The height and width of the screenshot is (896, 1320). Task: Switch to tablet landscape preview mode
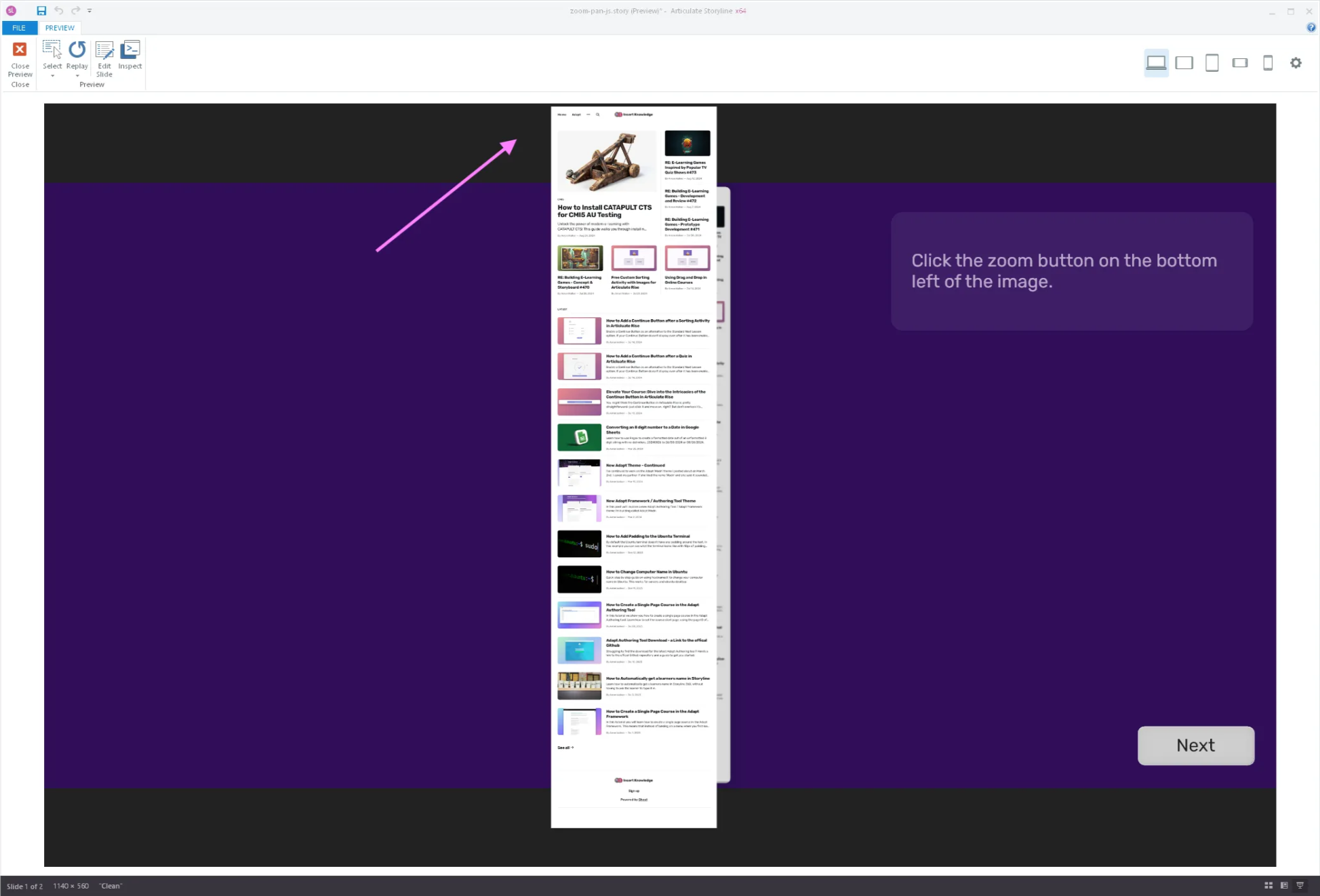point(1184,63)
